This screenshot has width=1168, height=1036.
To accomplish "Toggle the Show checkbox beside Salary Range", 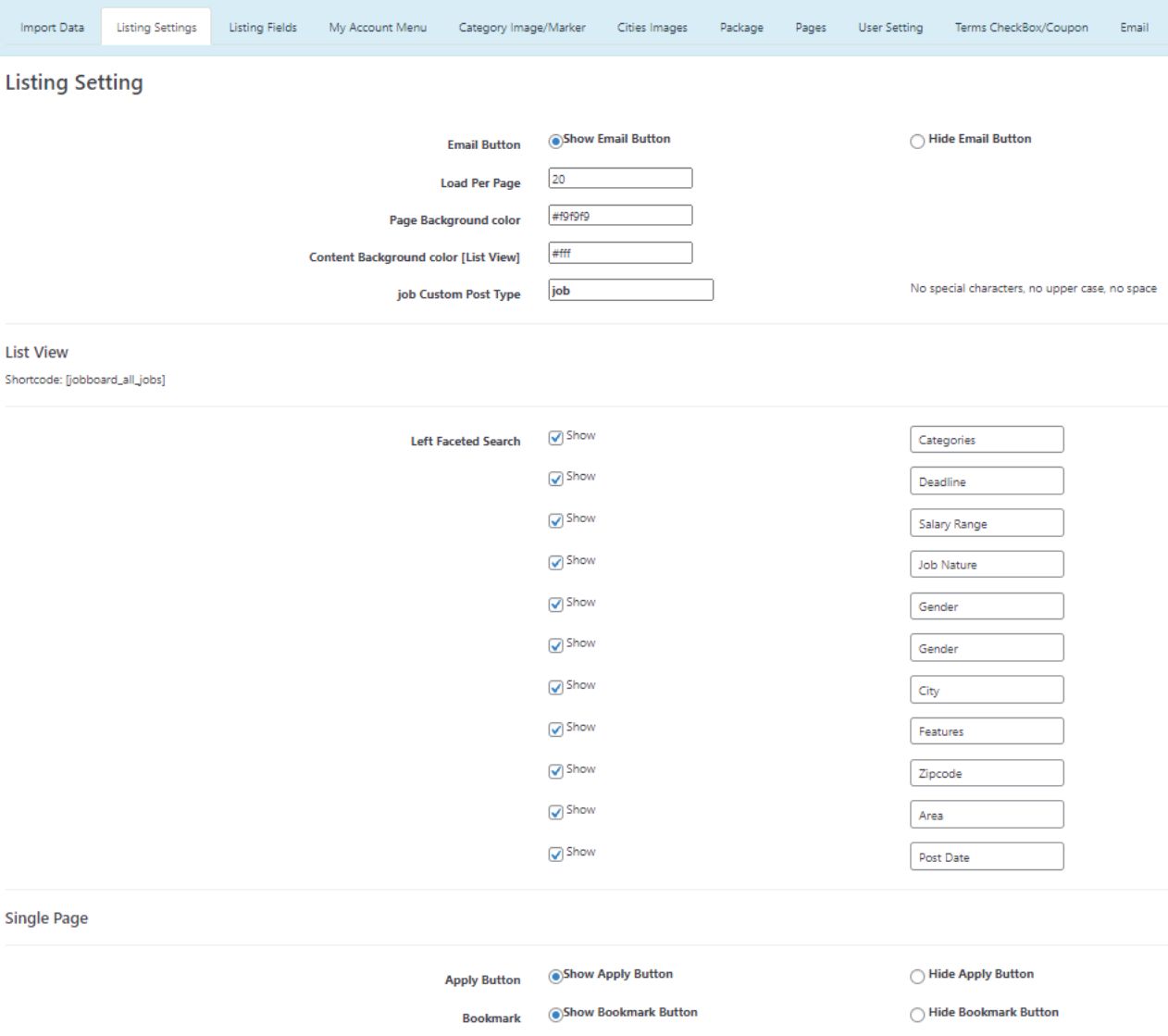I will tap(556, 521).
